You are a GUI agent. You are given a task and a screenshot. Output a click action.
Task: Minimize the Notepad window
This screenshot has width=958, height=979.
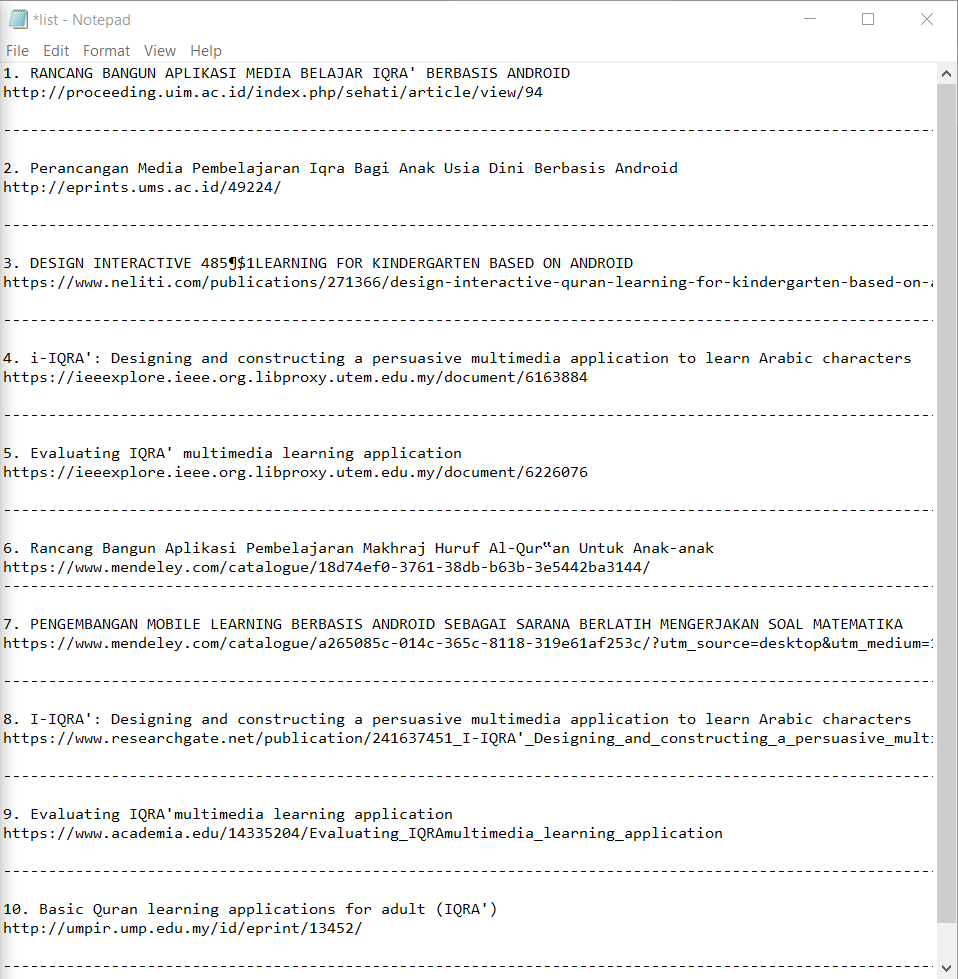[x=810, y=19]
